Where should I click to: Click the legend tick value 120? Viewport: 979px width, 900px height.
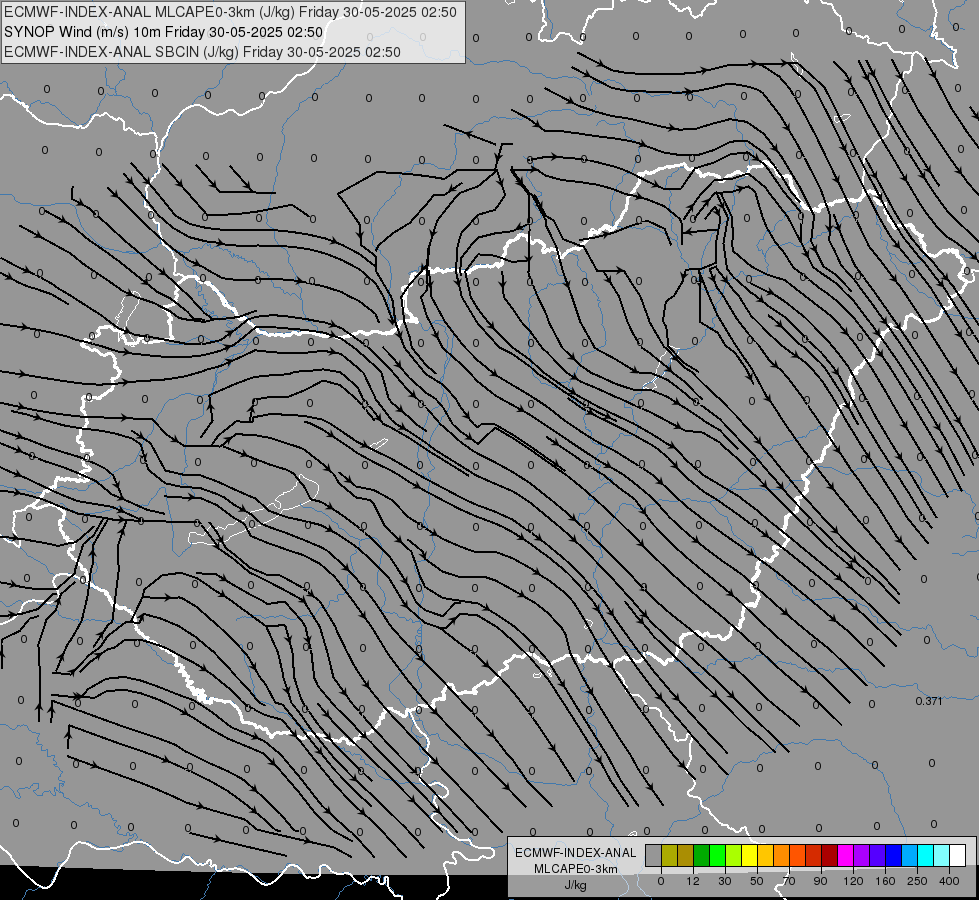[x=853, y=881]
